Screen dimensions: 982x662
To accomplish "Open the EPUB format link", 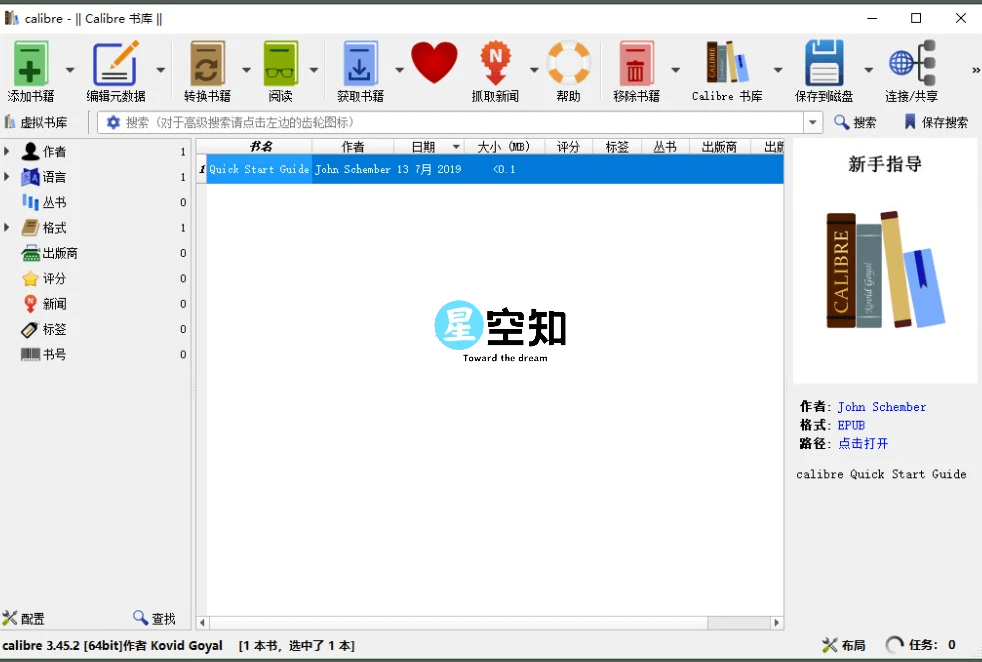I will 850,425.
